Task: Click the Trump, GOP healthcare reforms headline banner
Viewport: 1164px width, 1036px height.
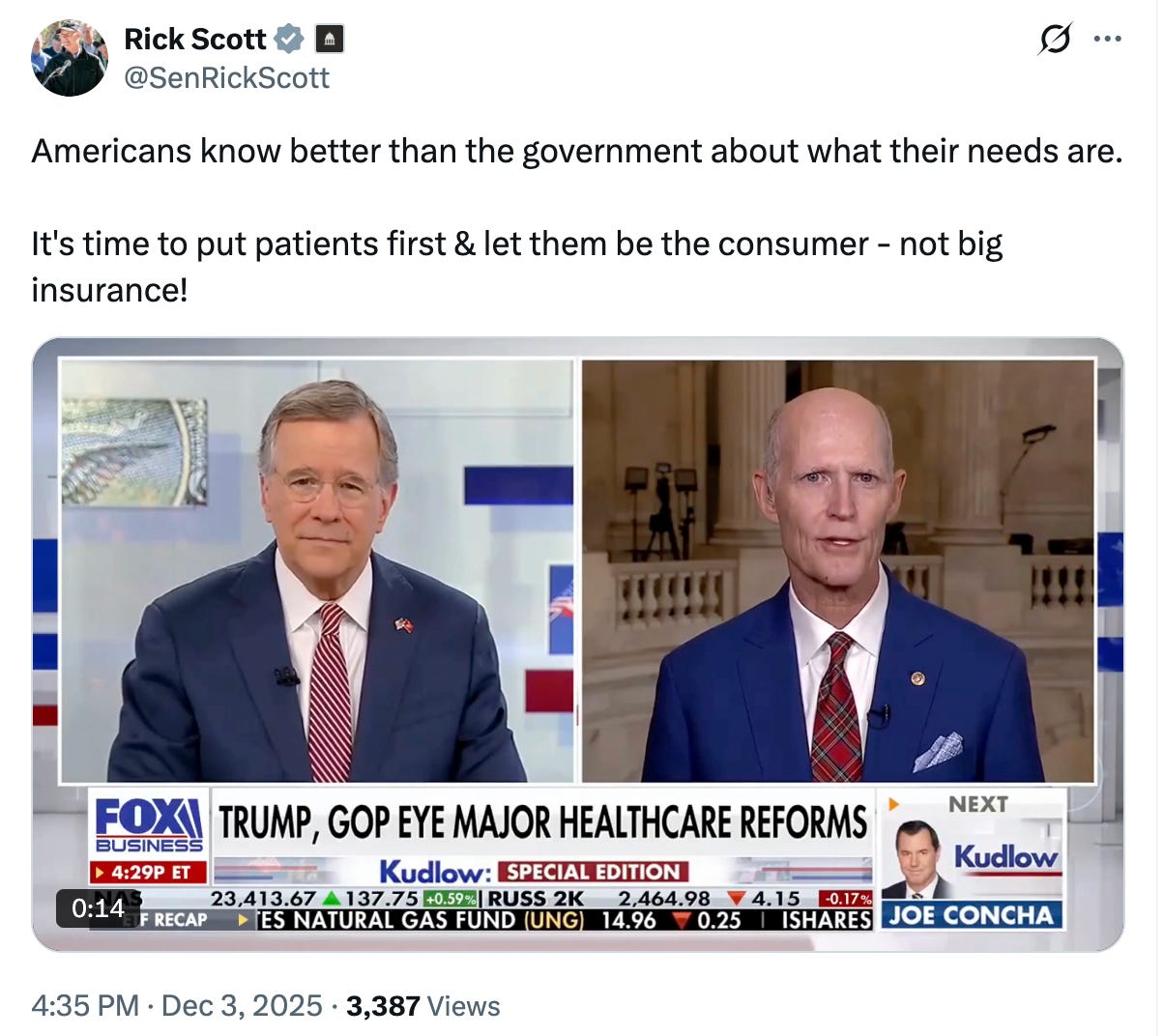Action: (542, 821)
